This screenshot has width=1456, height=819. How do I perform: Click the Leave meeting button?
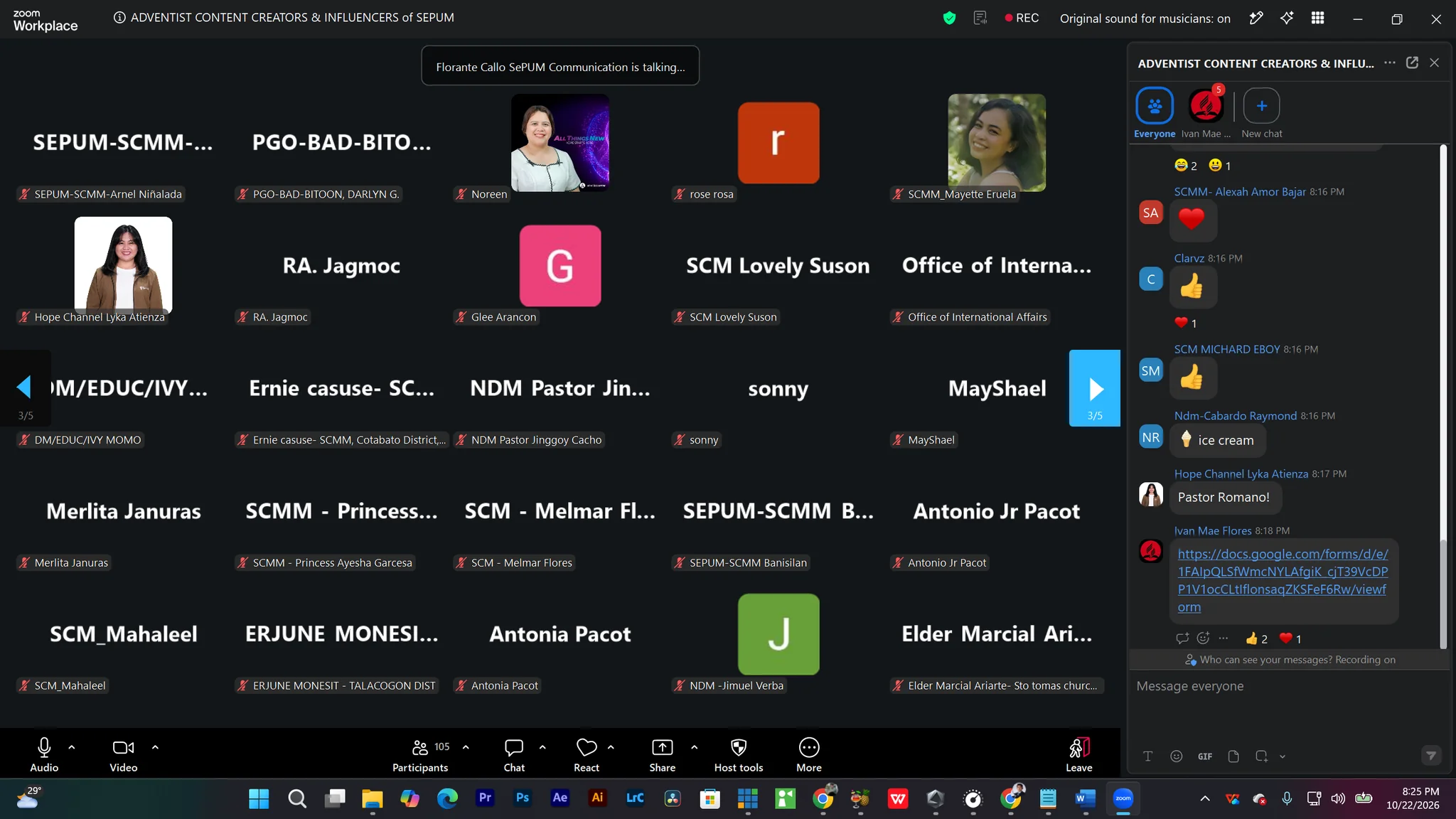[1078, 754]
